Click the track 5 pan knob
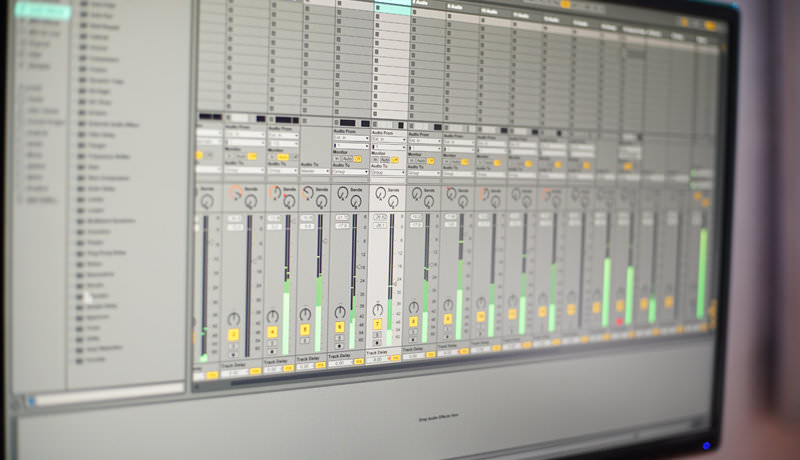The width and height of the screenshot is (800, 460). pos(305,314)
